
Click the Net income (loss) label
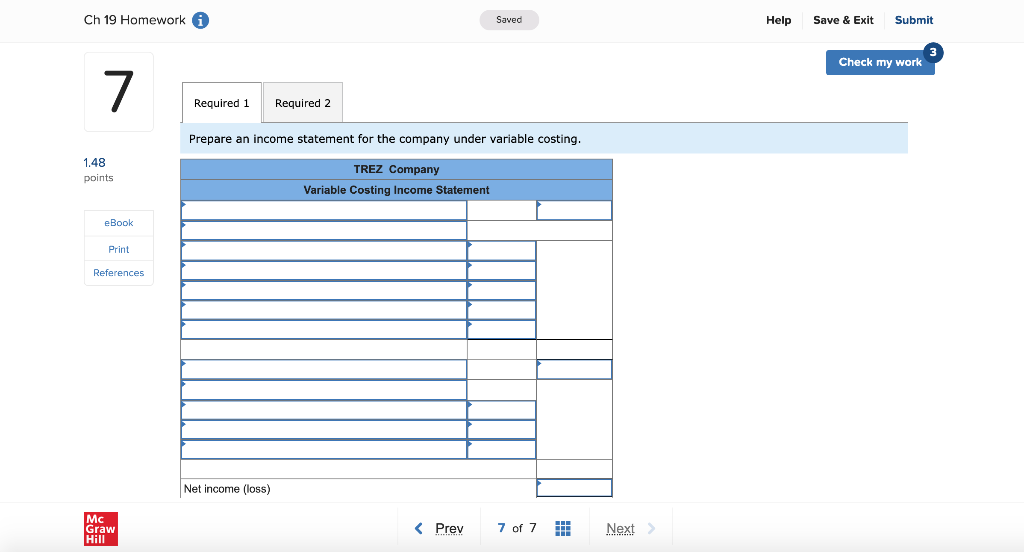(x=227, y=489)
